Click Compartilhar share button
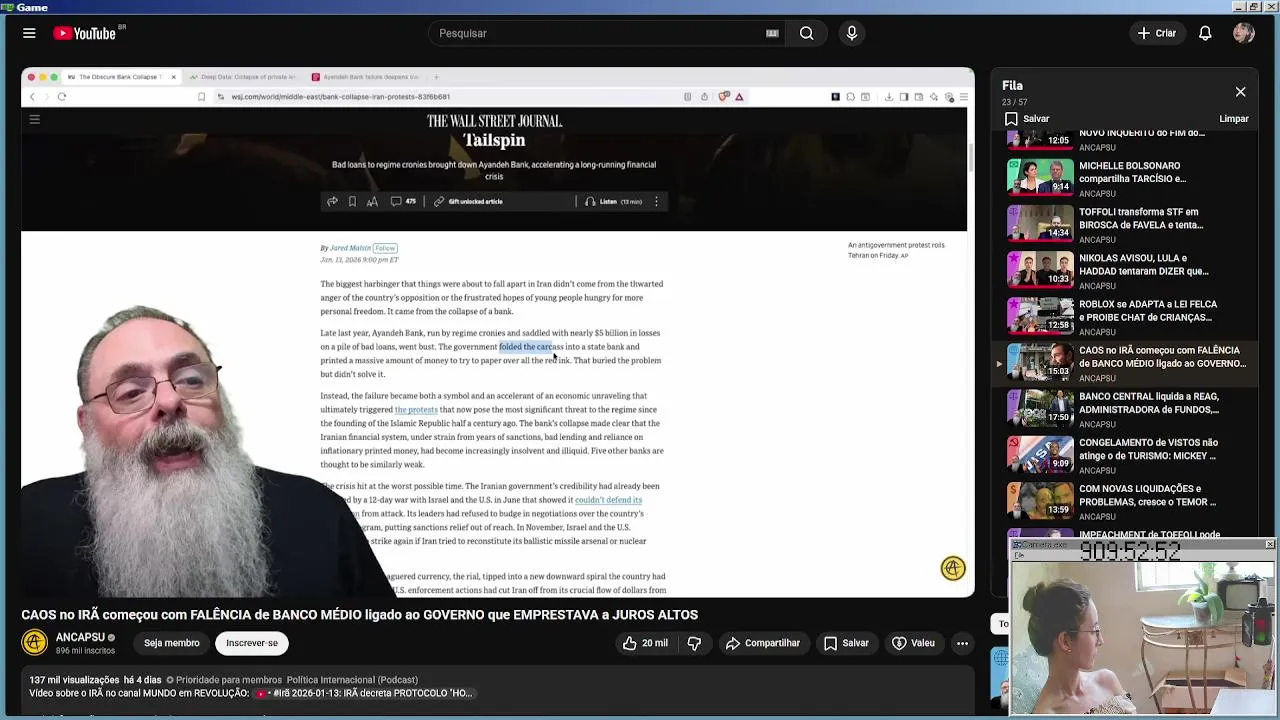This screenshot has height=720, width=1280. pyautogui.click(x=763, y=643)
